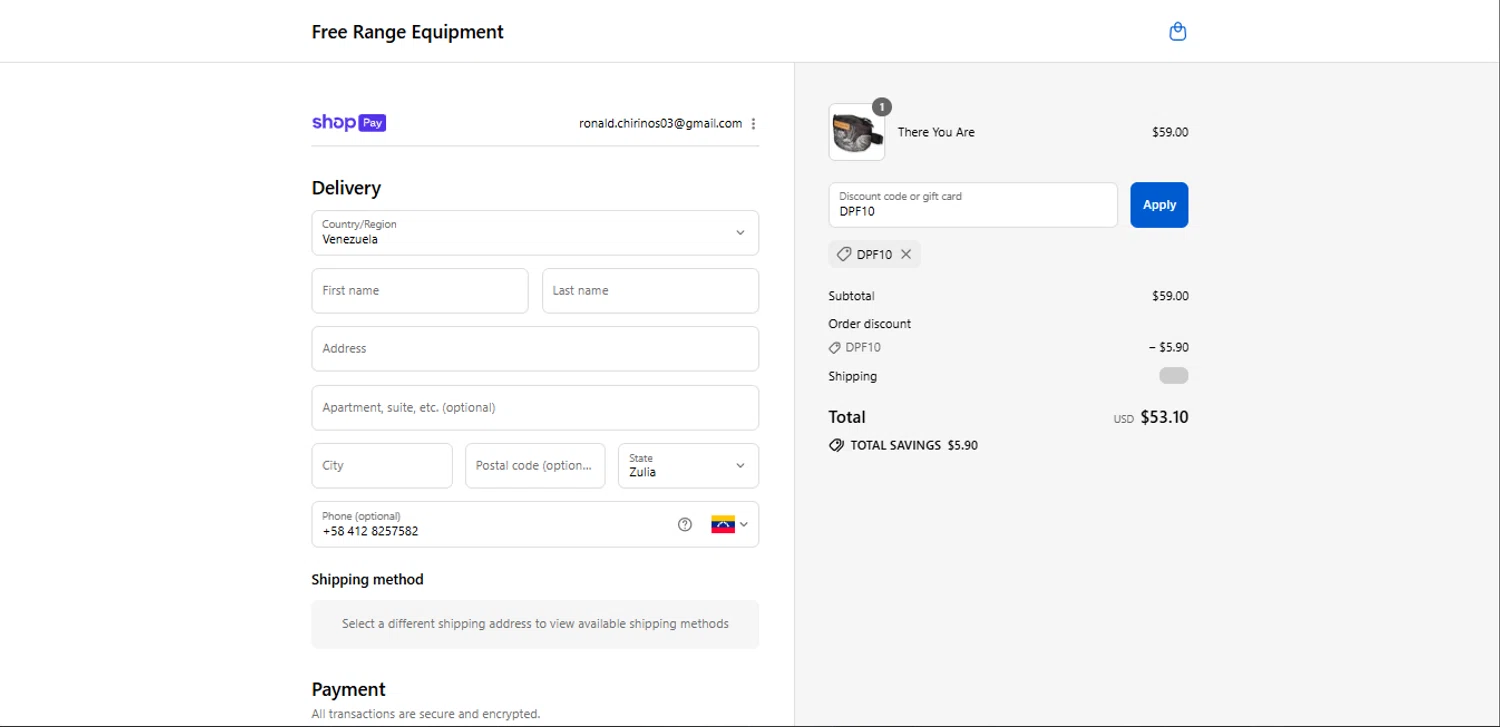Click the Shop Pay logo

tap(349, 123)
